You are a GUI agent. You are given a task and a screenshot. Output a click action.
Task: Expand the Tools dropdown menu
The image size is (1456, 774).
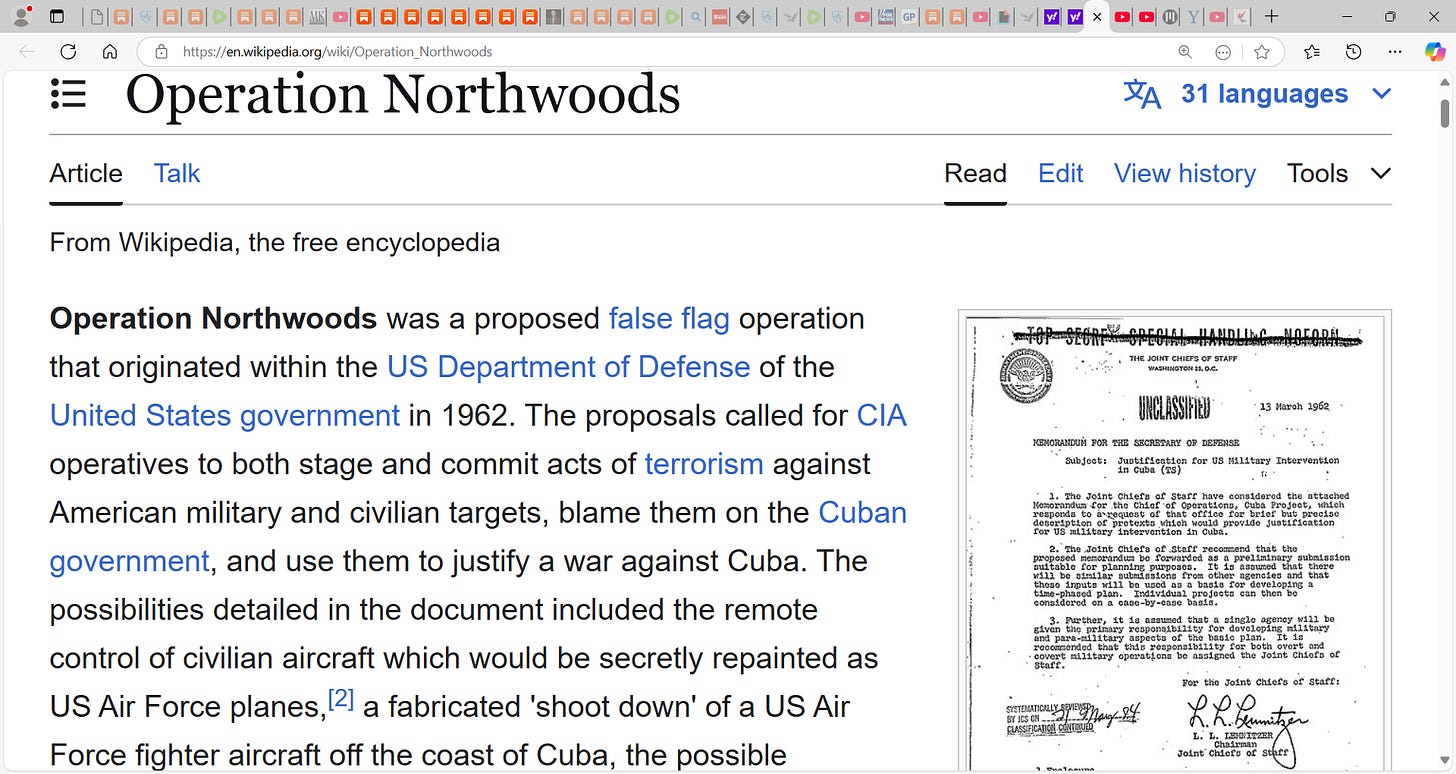[1339, 173]
